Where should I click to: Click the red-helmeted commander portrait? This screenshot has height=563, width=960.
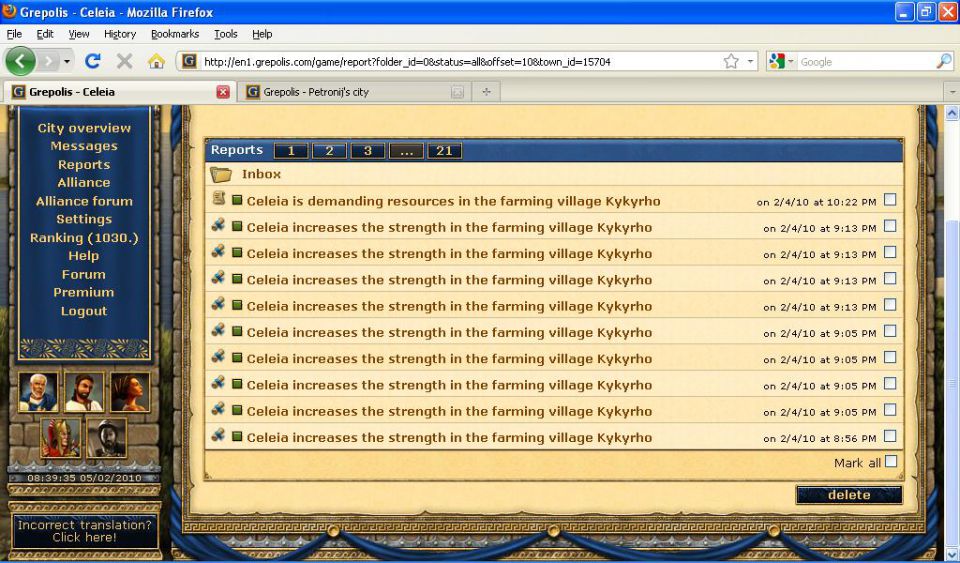click(x=61, y=438)
